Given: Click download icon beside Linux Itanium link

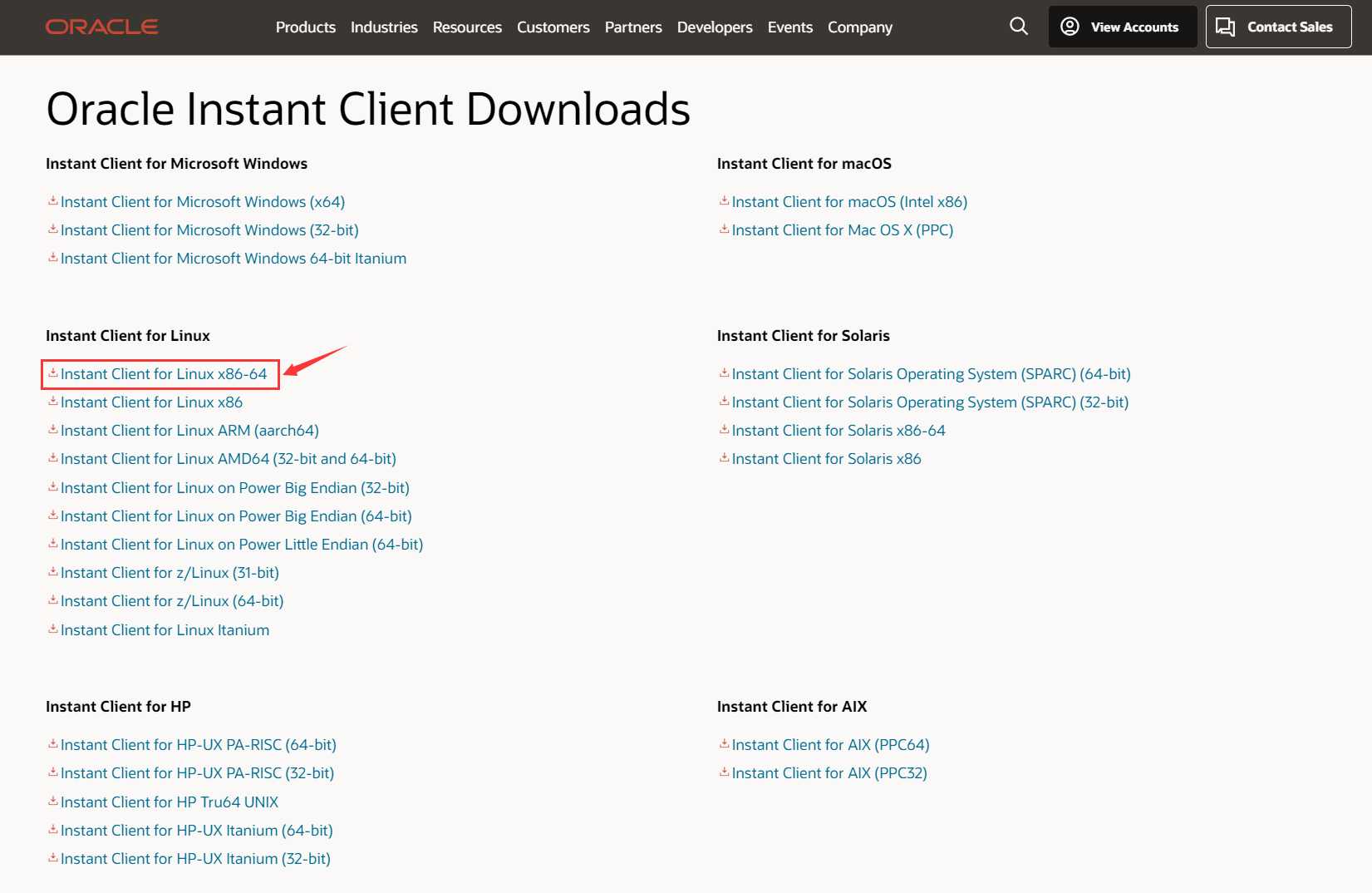Looking at the screenshot, I should click(53, 629).
